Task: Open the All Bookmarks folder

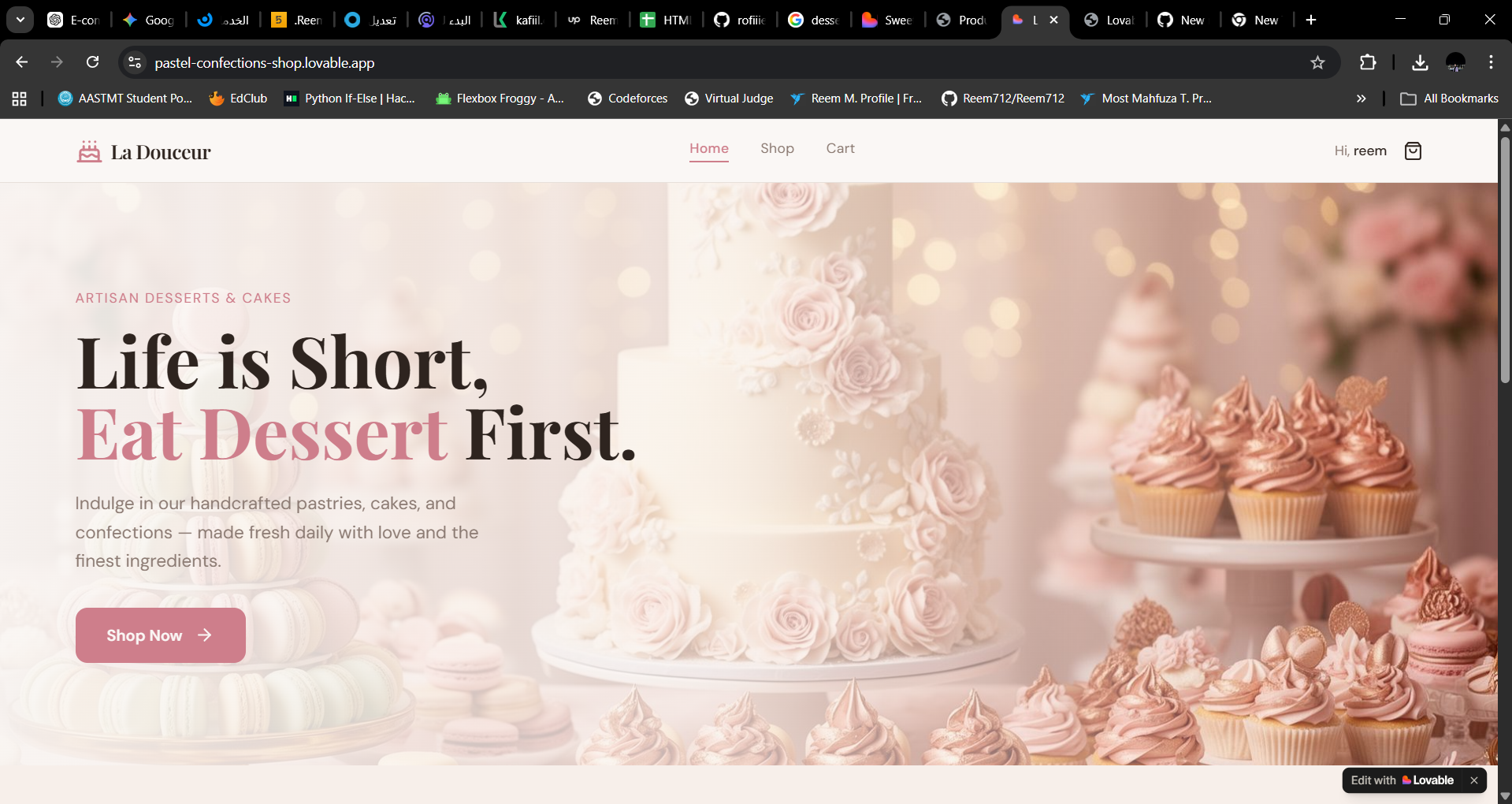Action: click(x=1450, y=99)
